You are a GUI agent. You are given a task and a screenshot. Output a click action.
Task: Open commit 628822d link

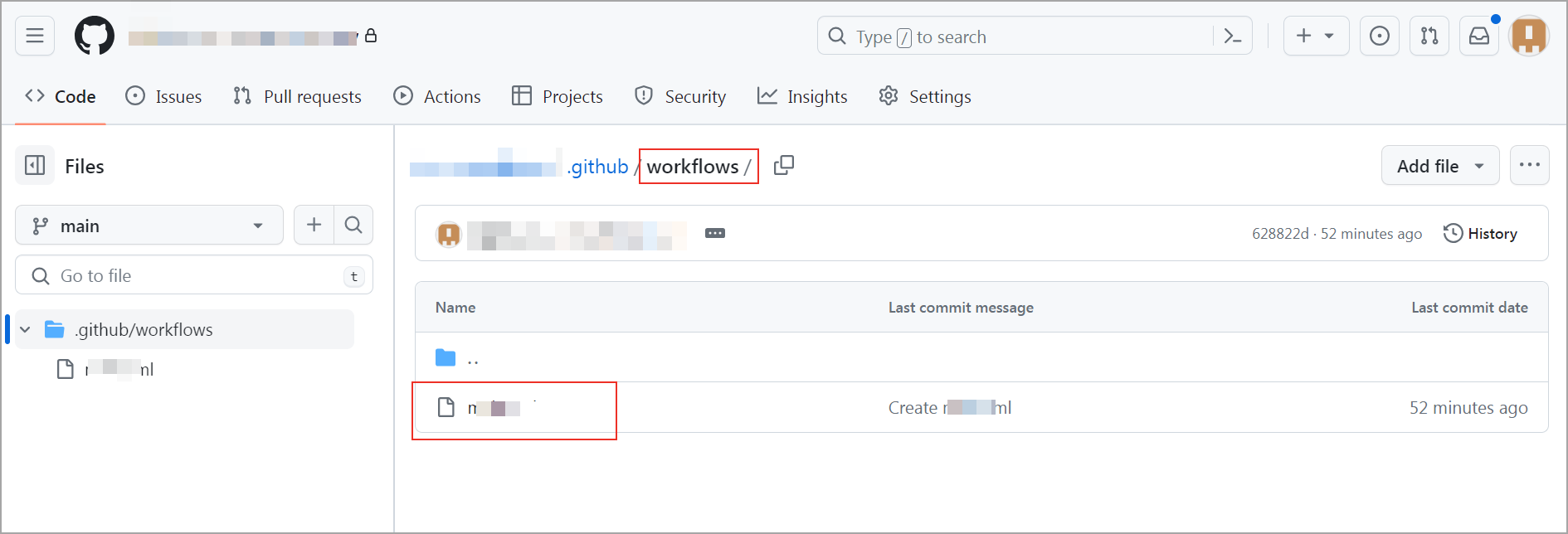[x=1280, y=234]
